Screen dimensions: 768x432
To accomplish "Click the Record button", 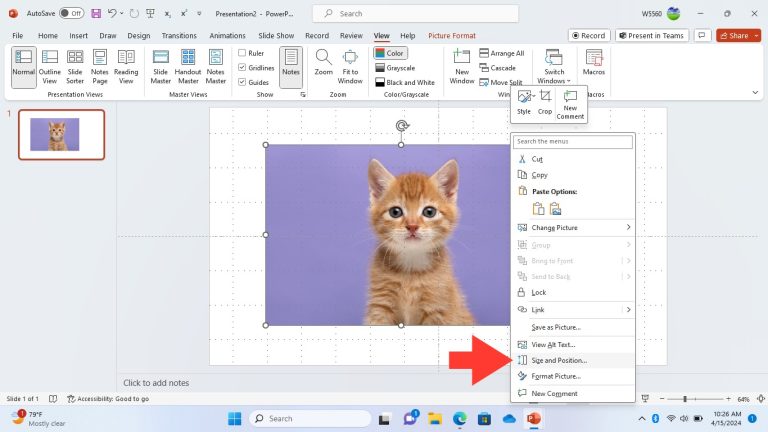I will coord(589,35).
